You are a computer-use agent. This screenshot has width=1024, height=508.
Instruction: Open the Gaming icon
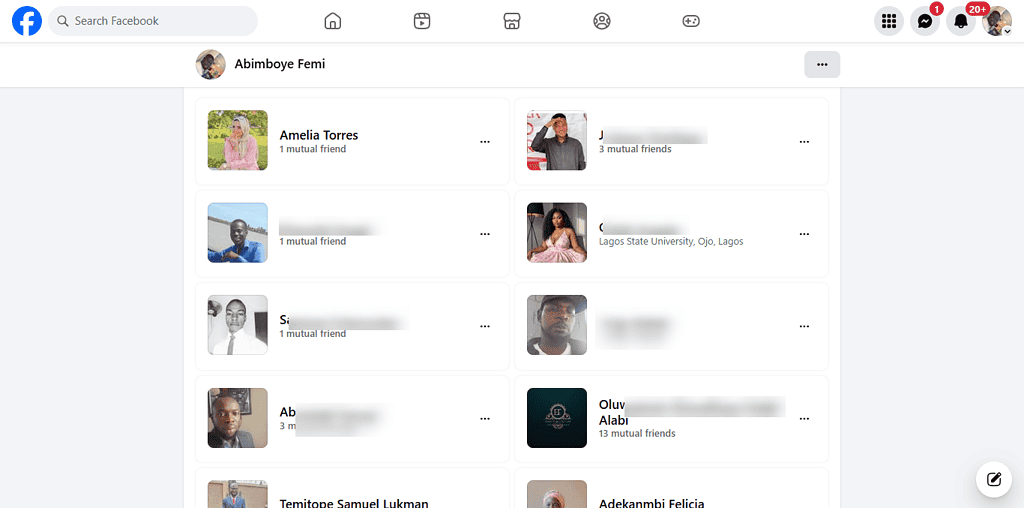(691, 21)
